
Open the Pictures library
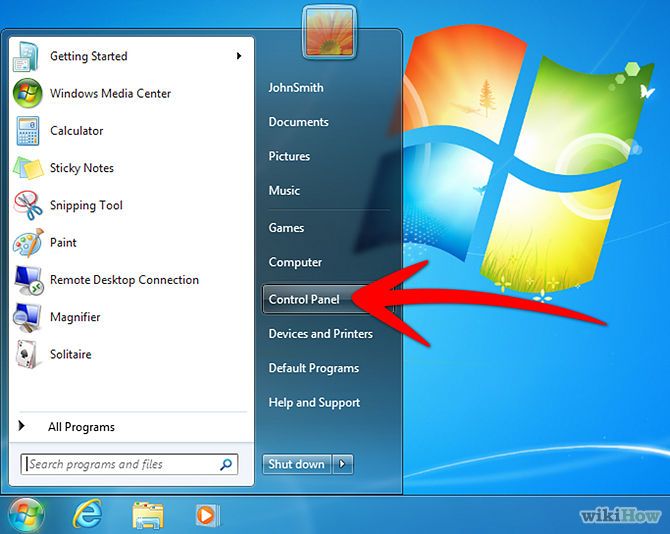(289, 156)
